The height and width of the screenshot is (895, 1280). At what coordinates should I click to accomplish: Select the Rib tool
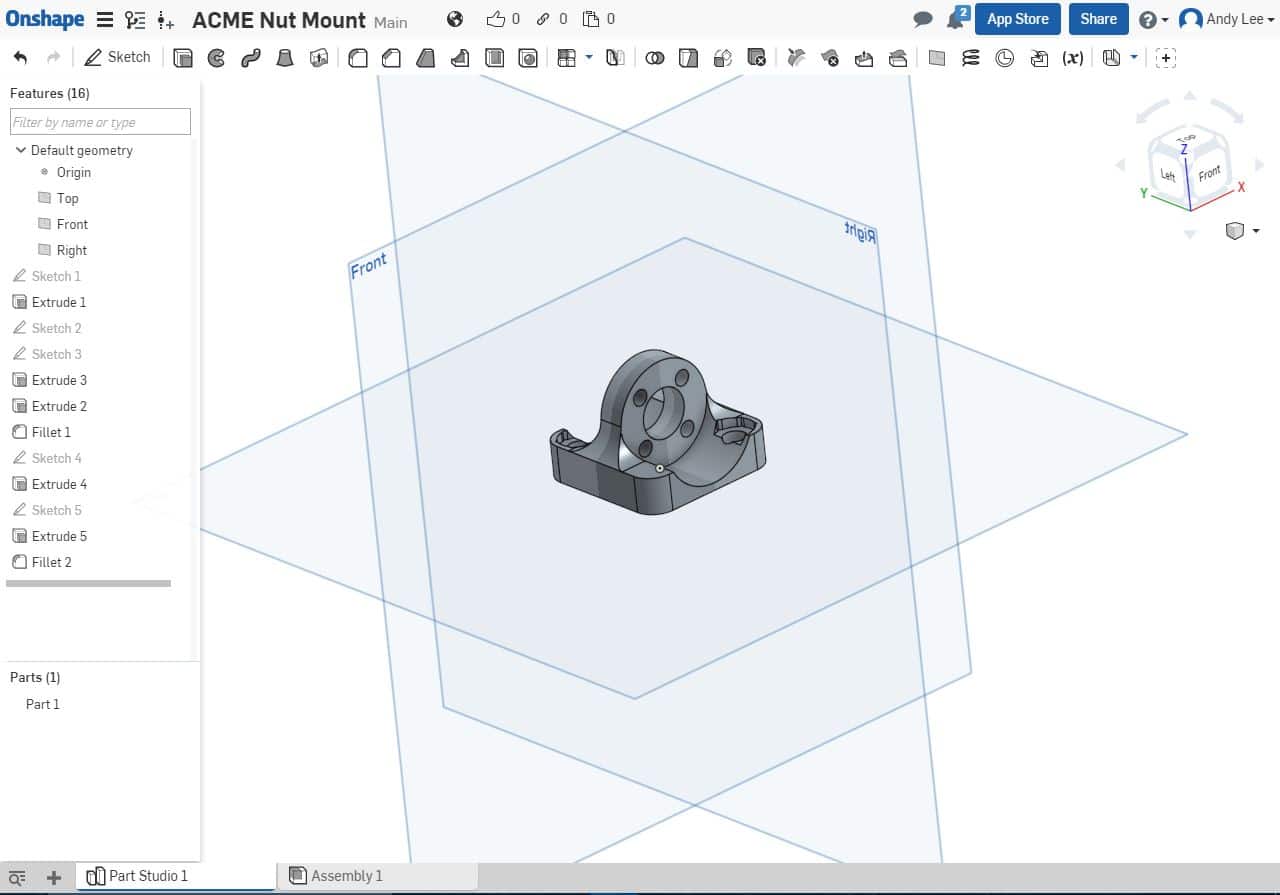[460, 58]
